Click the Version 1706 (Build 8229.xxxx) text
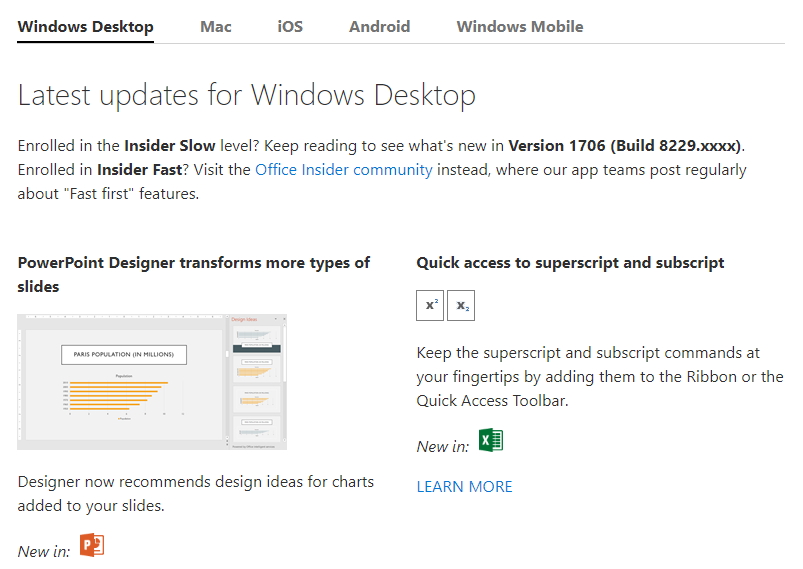Image resolution: width=803 pixels, height=569 pixels. pos(625,146)
